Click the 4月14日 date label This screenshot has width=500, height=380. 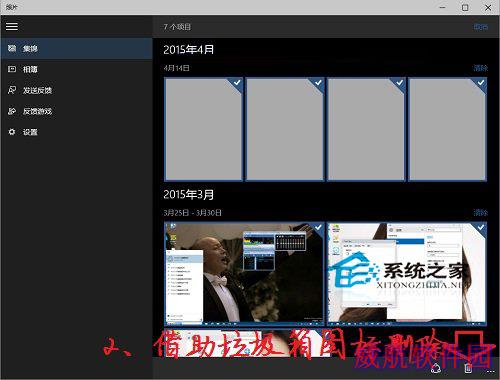[176, 68]
